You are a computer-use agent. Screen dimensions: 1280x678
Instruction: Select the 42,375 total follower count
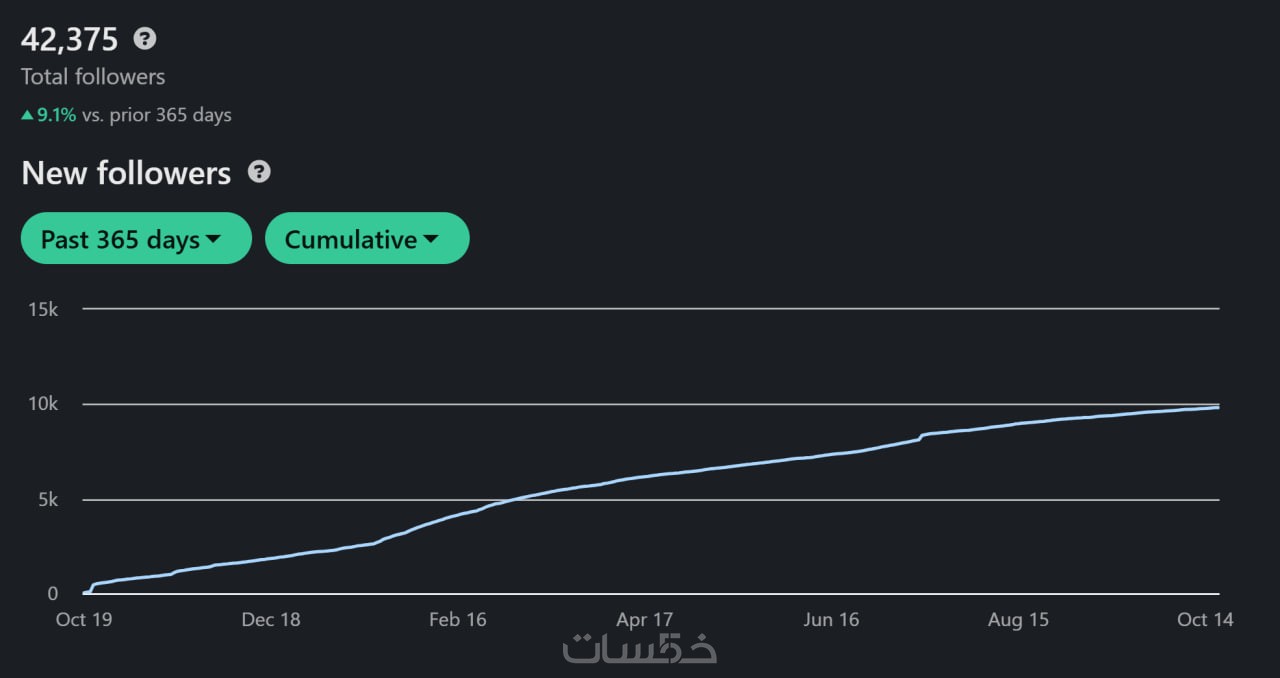tap(70, 40)
